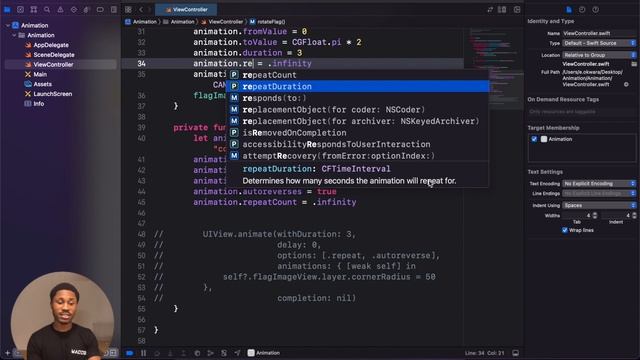
Task: Open the Test navigator diamond icon
Action: (x=73, y=9)
